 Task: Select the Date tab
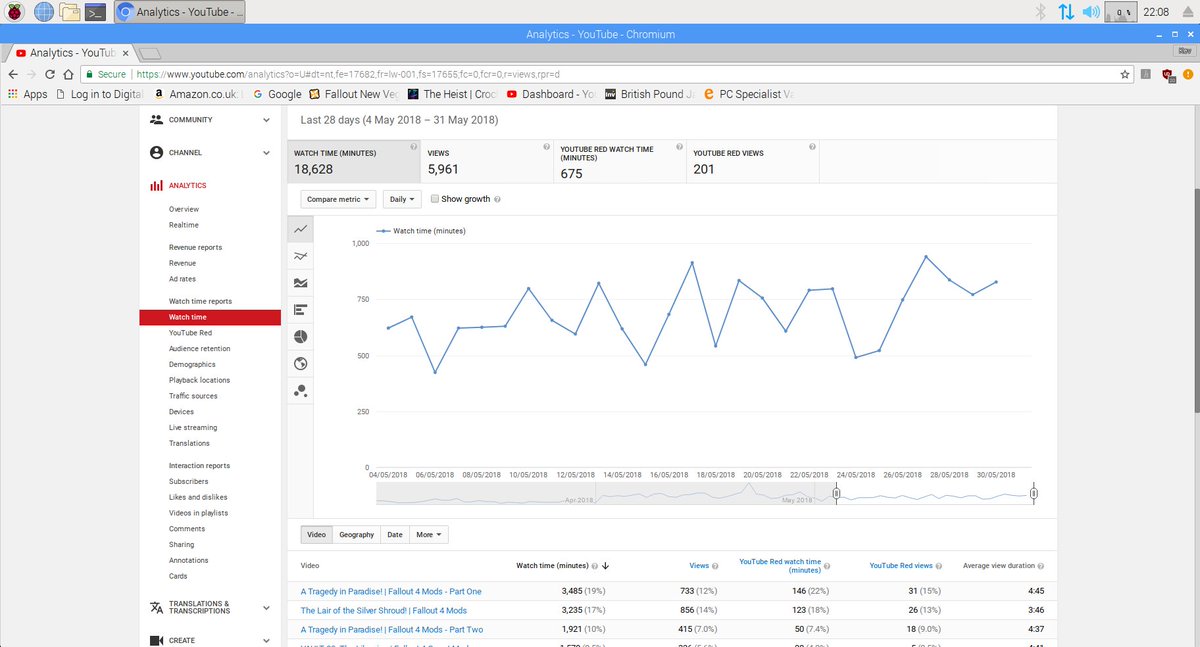tap(395, 535)
